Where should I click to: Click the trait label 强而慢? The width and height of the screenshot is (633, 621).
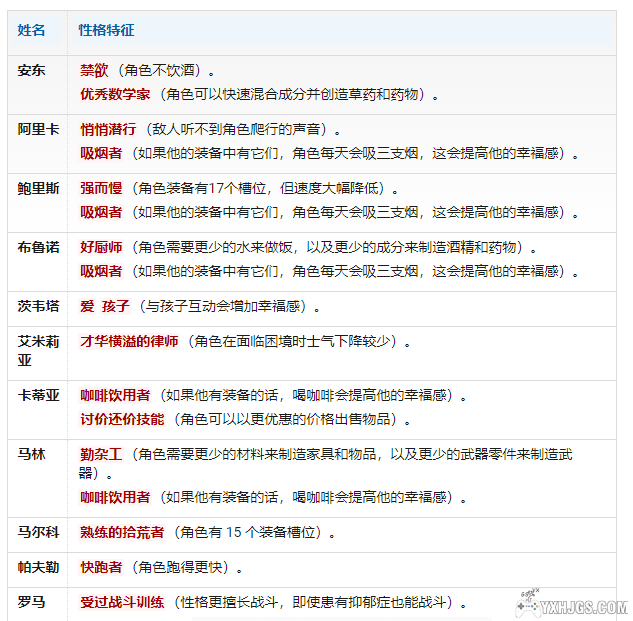click(101, 188)
